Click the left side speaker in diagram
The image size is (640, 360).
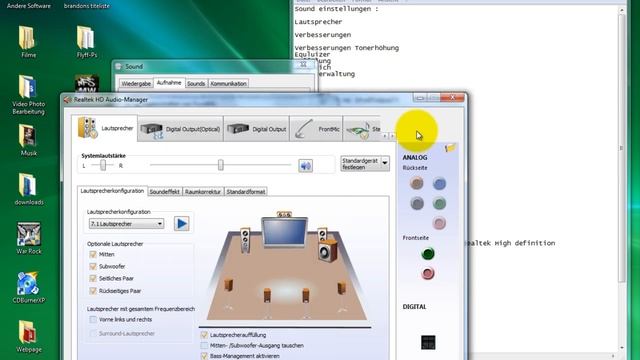point(229,284)
